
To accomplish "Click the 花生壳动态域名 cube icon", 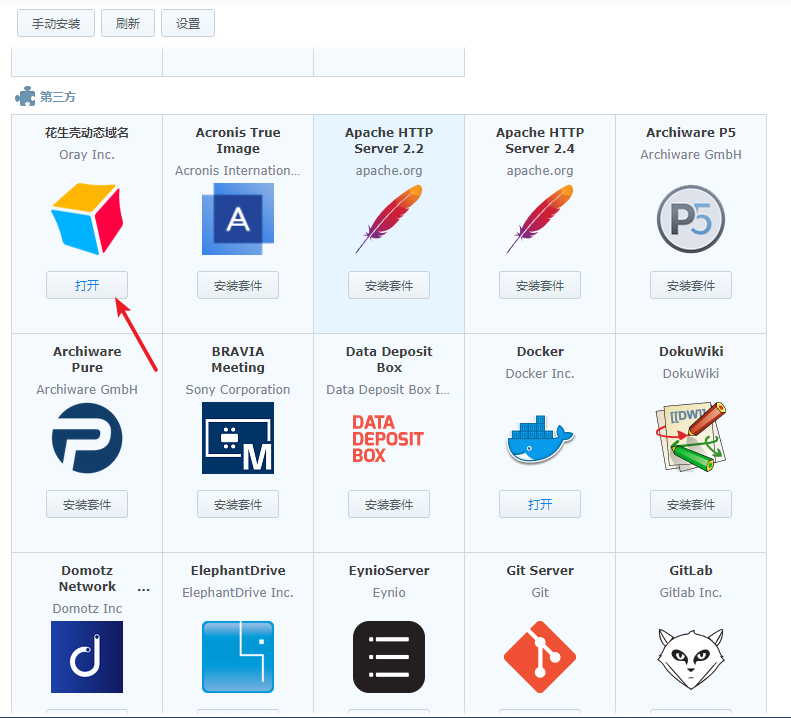I will pos(87,218).
